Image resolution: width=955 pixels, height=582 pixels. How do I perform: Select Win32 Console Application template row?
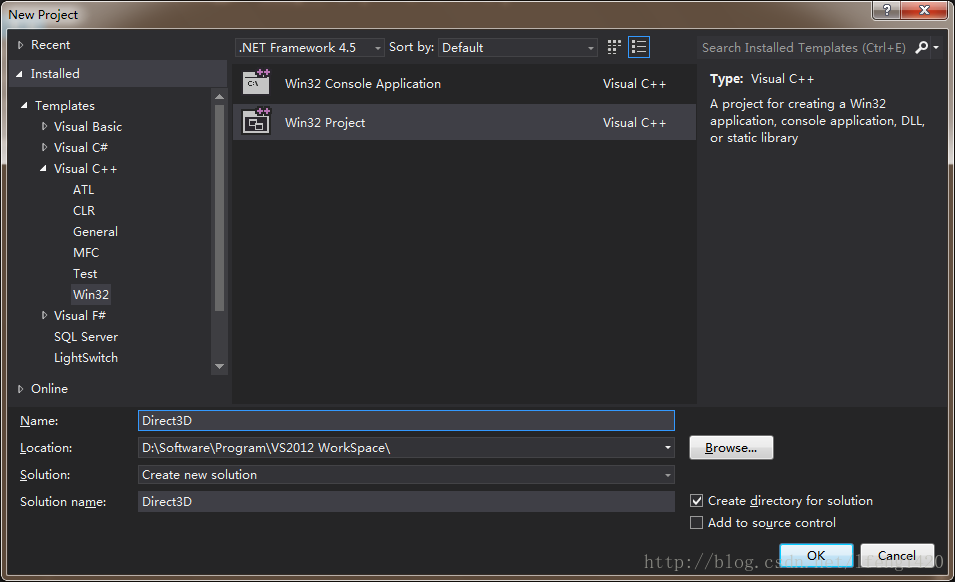[464, 83]
